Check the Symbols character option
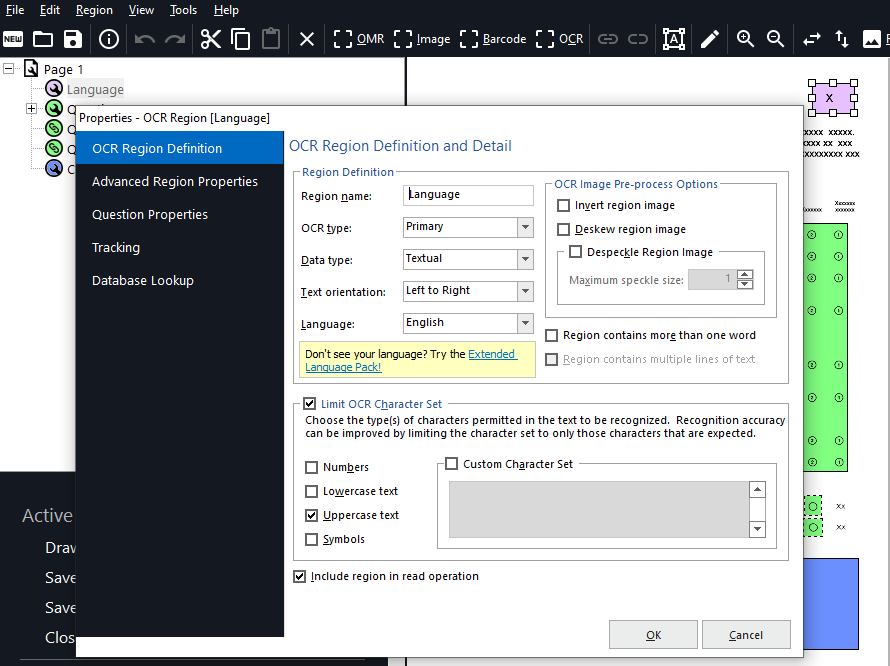Viewport: 890px width, 666px height. (x=311, y=539)
